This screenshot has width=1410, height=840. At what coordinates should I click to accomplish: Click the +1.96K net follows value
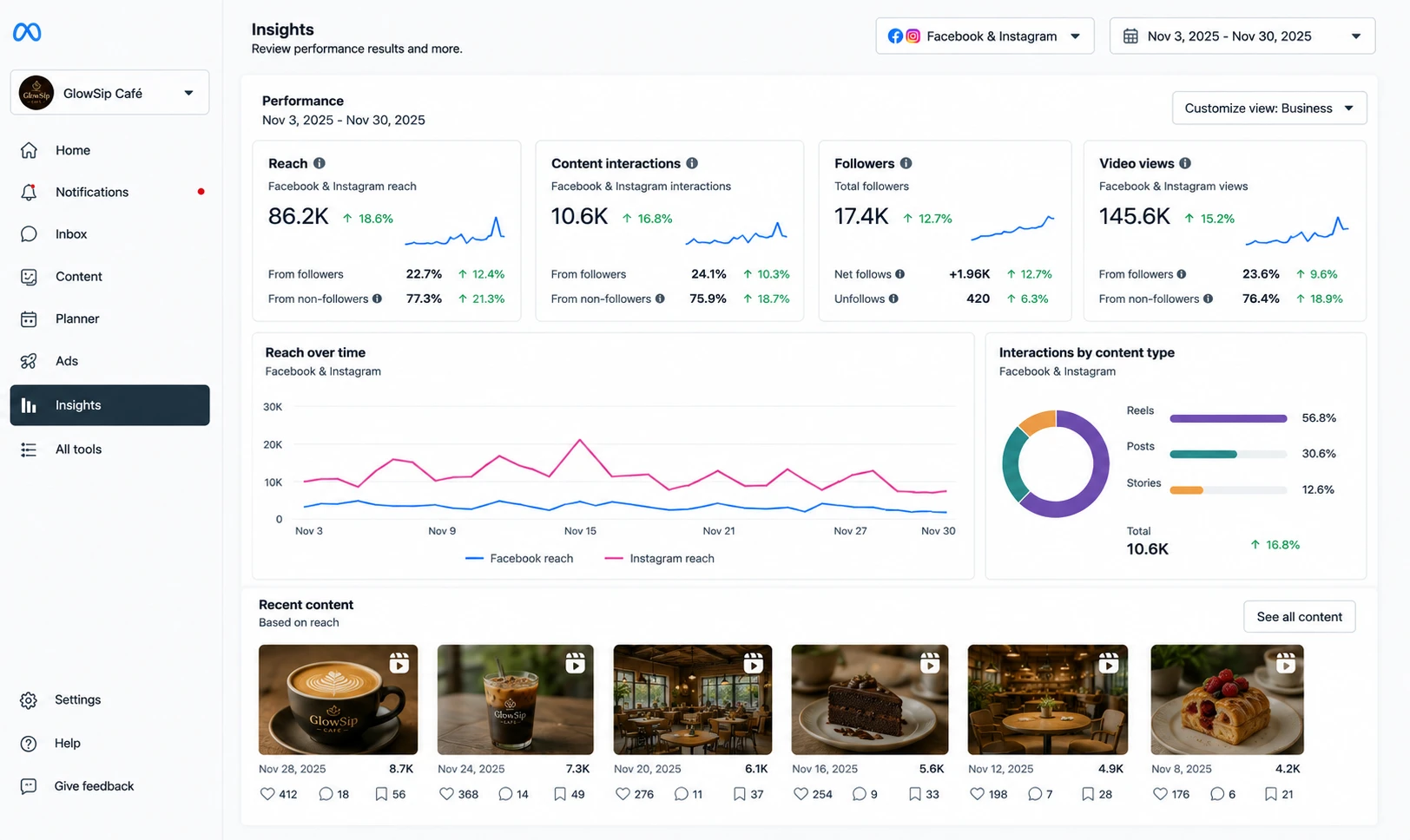969,274
